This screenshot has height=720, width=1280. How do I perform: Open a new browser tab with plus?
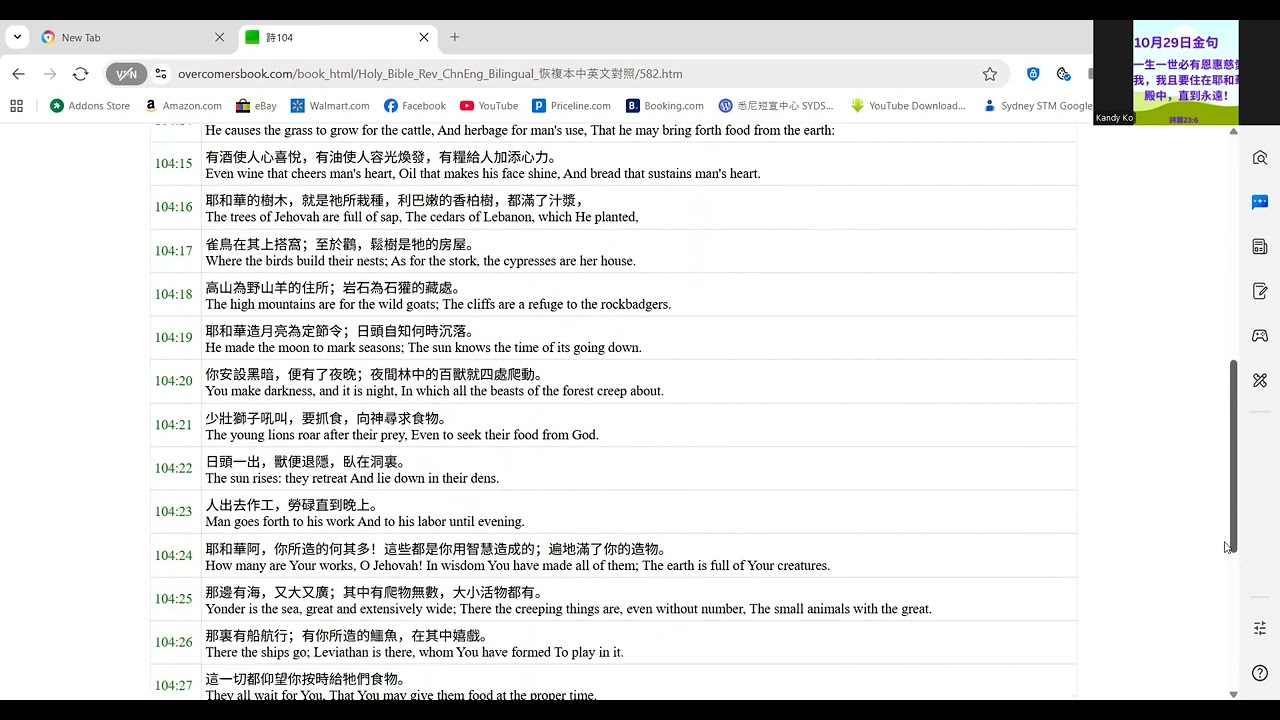point(455,37)
